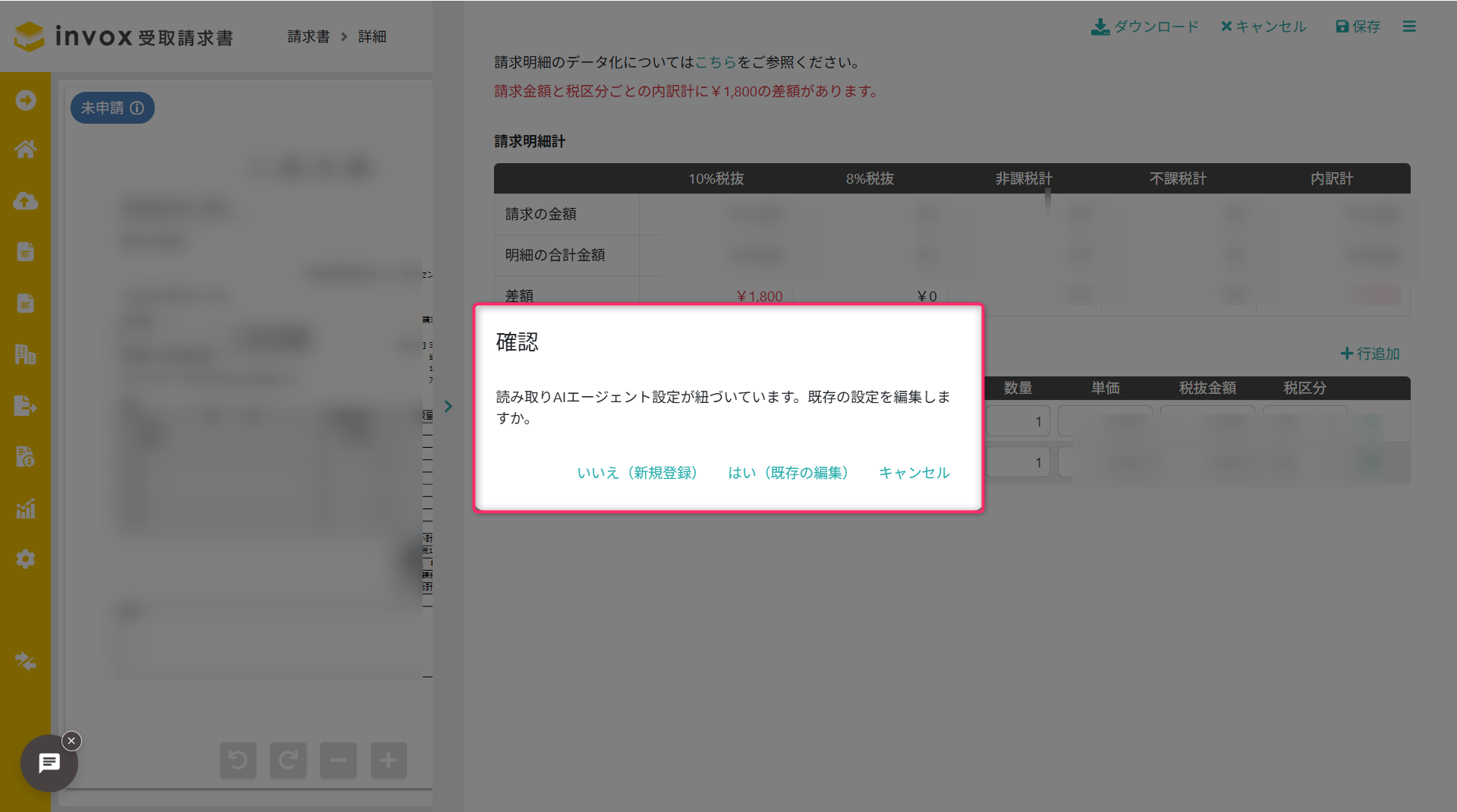Dismiss the chat bubble with X
Image resolution: width=1457 pixels, height=812 pixels.
coord(71,741)
